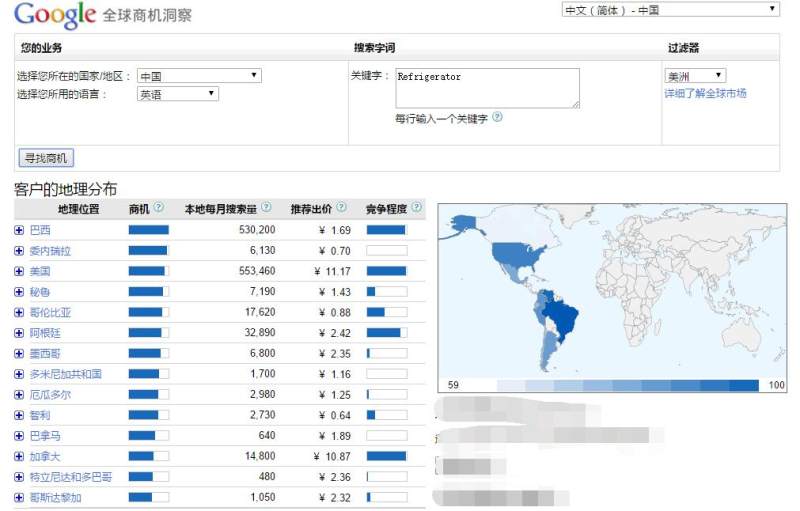800x511 pixels.
Task: Click the 哥伦比亚 location link
Action: (50, 312)
